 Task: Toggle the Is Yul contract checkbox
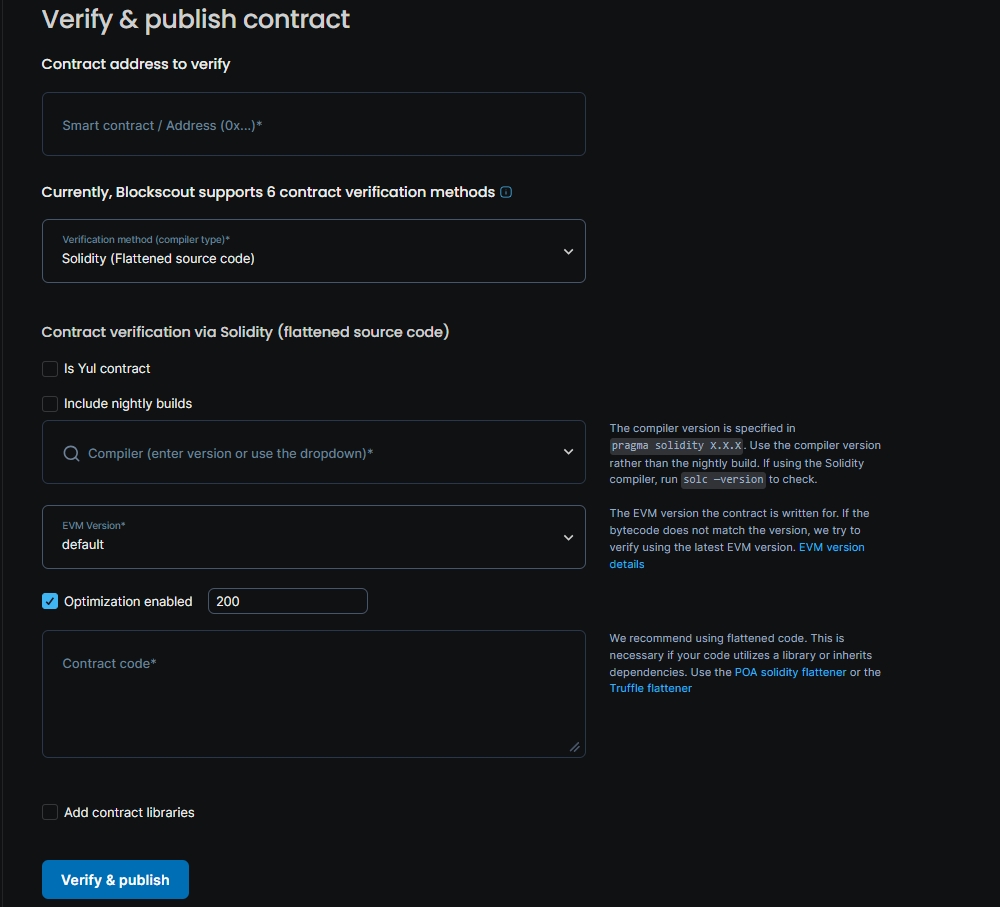point(50,369)
